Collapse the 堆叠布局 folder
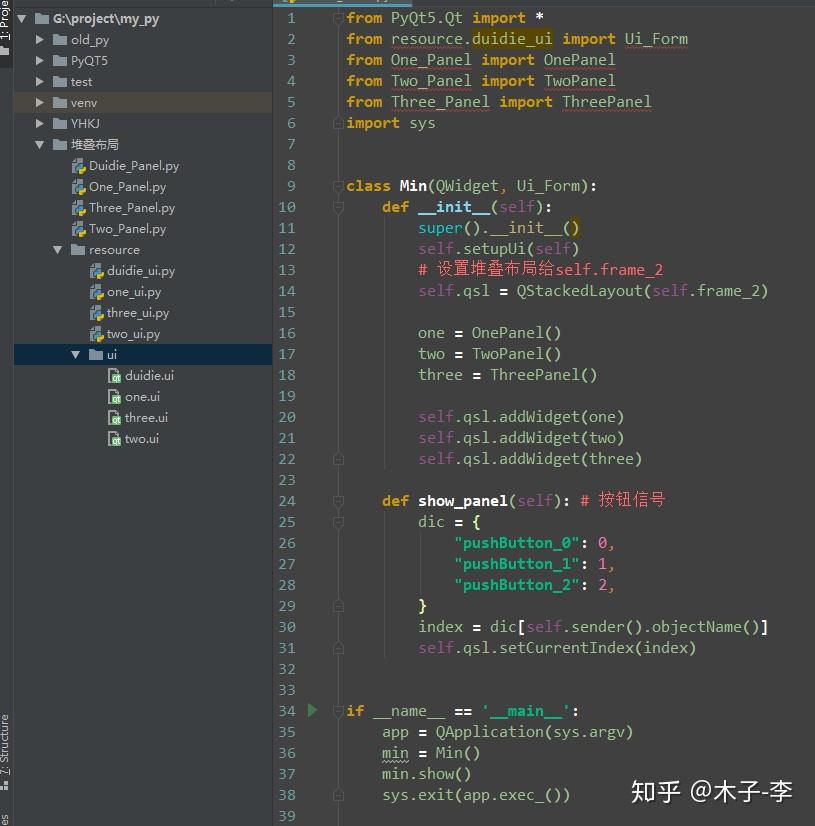The width and height of the screenshot is (815, 826). [39, 143]
